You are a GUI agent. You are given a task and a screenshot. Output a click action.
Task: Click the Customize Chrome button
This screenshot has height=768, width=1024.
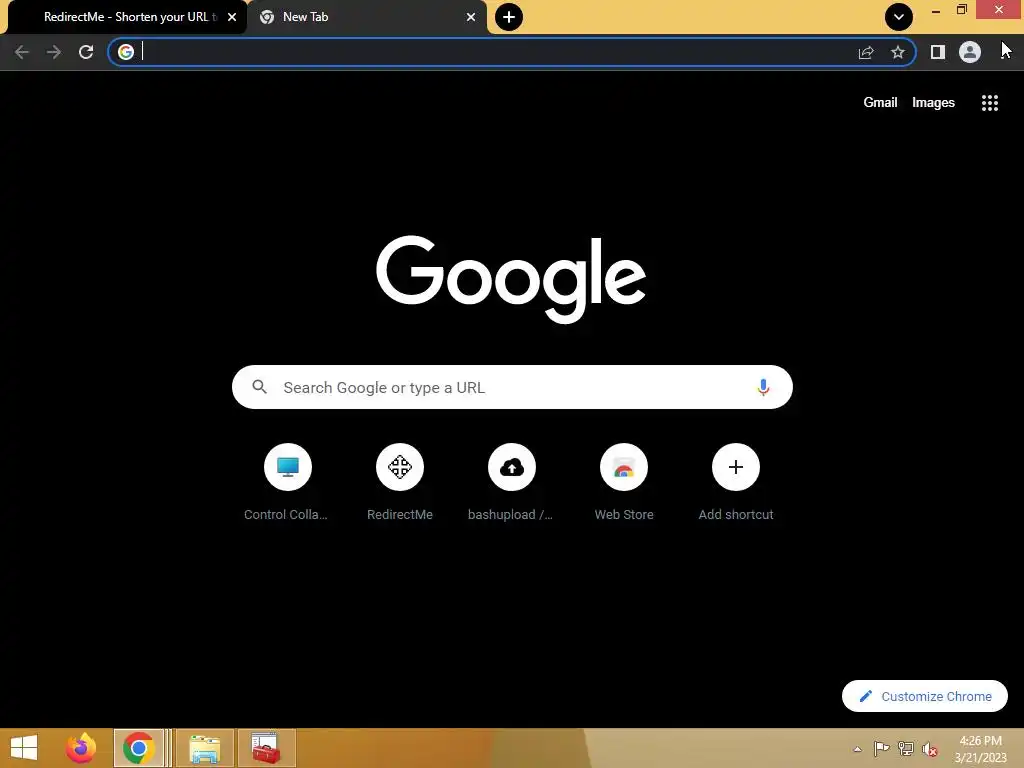coord(924,696)
